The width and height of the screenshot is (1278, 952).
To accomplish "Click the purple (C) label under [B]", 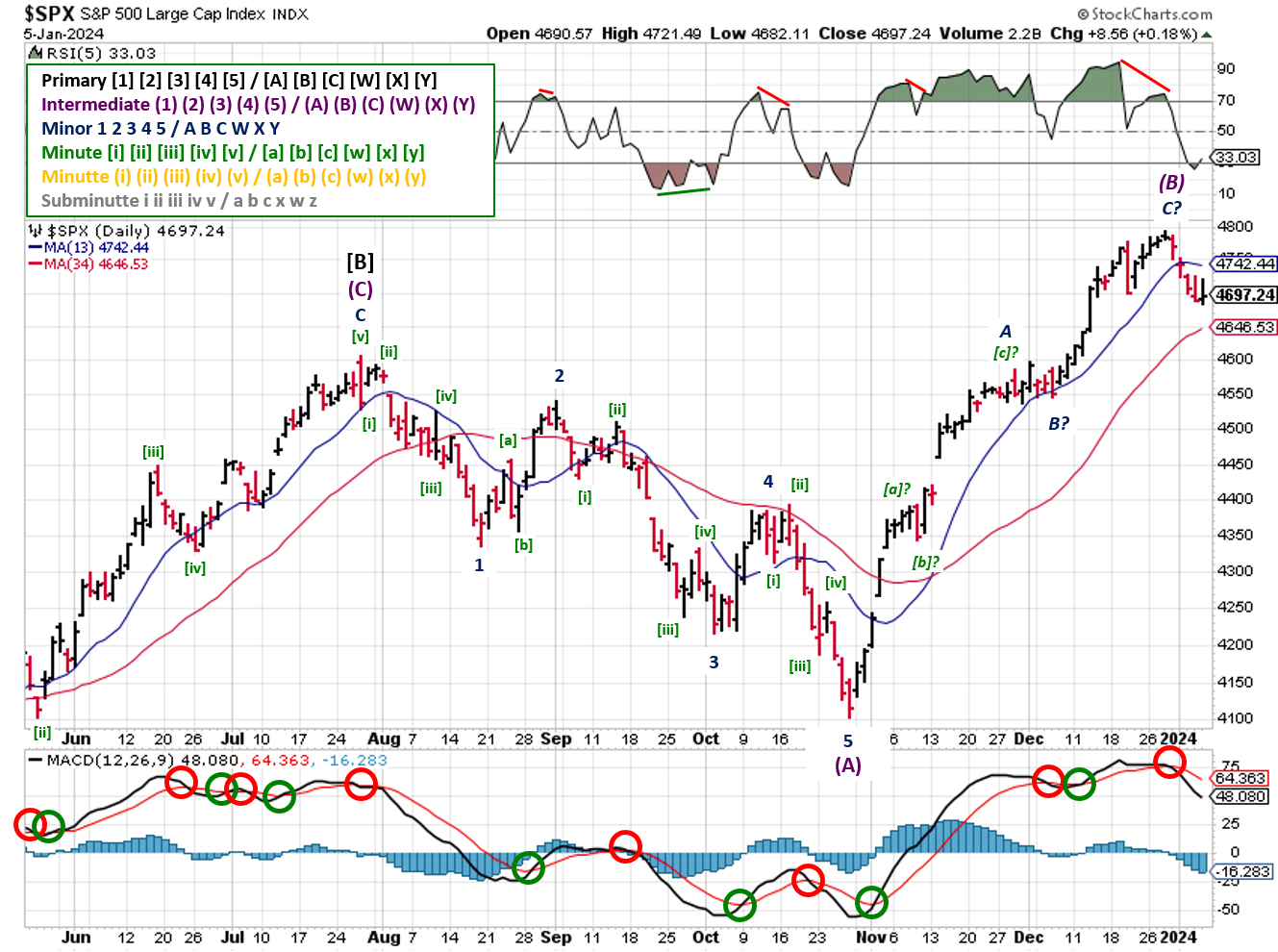I will (361, 289).
